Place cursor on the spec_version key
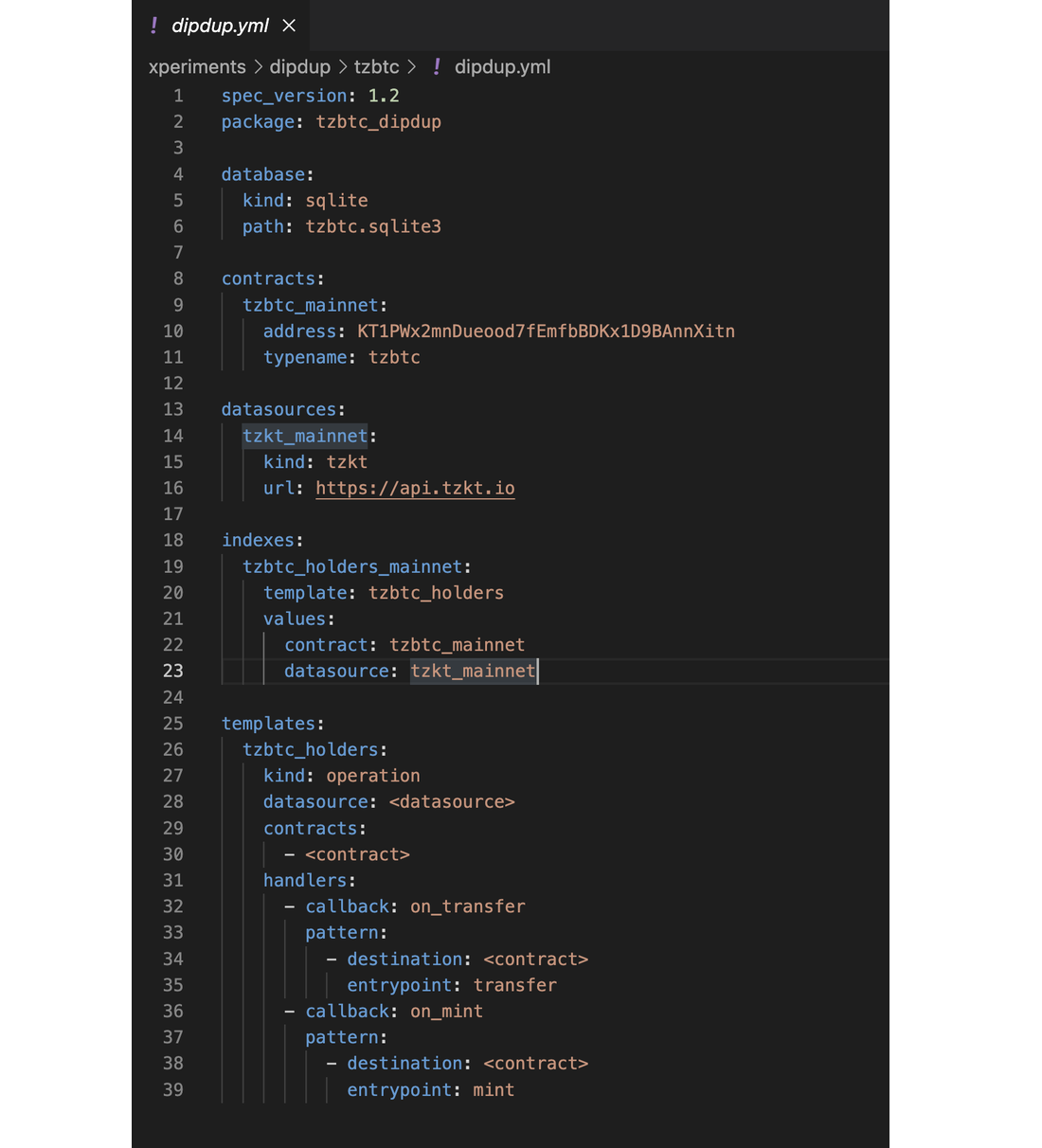The height and width of the screenshot is (1148, 1042). (284, 96)
